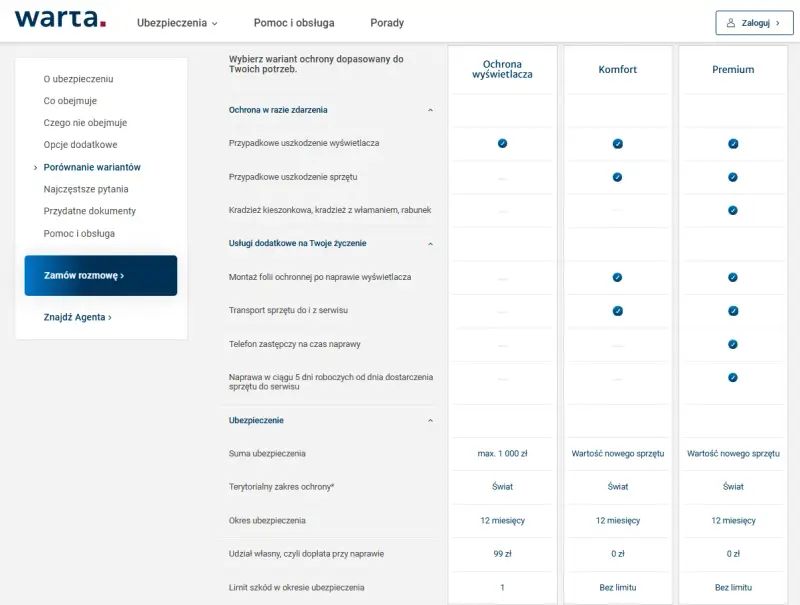The height and width of the screenshot is (605, 800).
Task: Click the 'max. 1 000 zł' sum value
Action: click(x=502, y=453)
